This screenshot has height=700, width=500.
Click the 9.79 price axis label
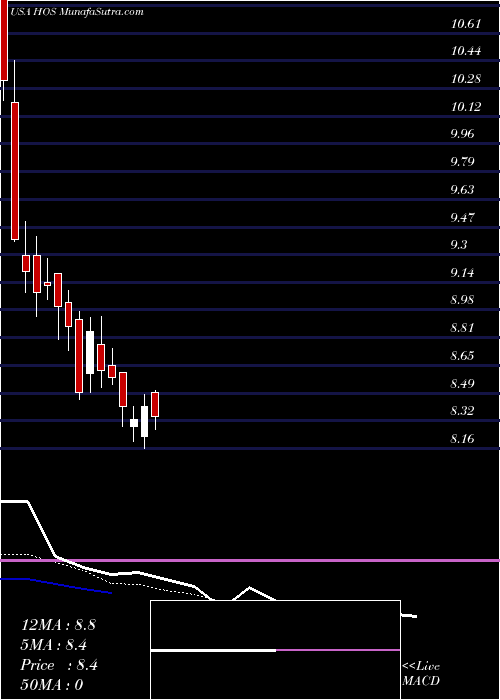[462, 162]
